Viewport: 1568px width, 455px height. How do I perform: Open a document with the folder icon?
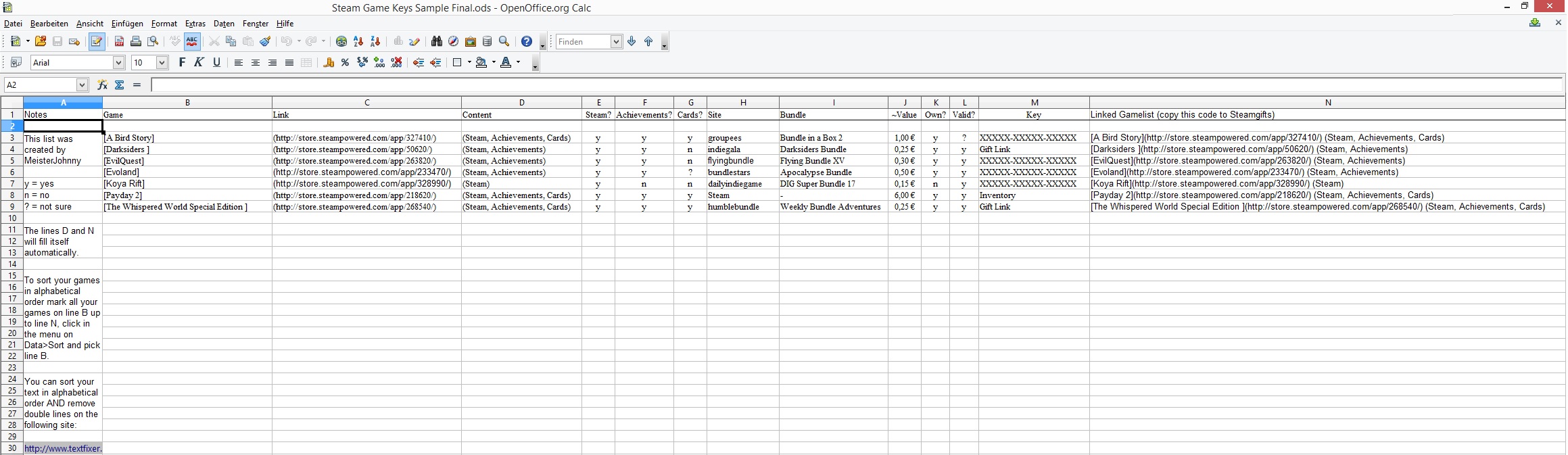click(41, 42)
